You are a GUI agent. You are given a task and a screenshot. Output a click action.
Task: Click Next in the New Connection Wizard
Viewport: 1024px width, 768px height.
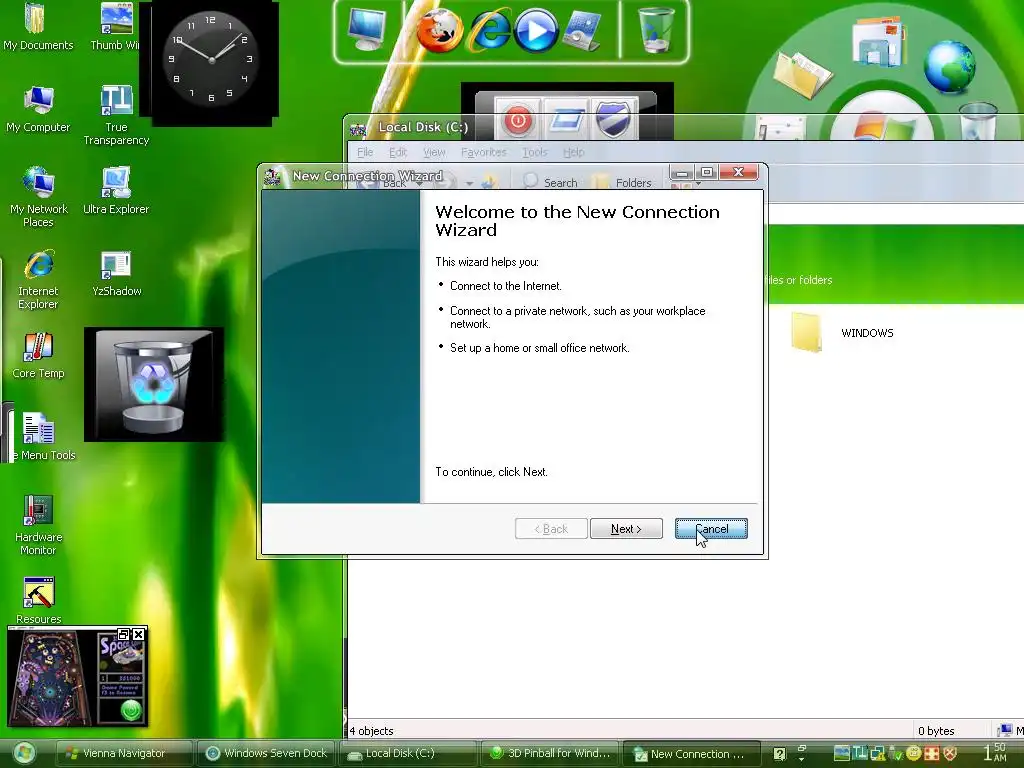click(626, 529)
